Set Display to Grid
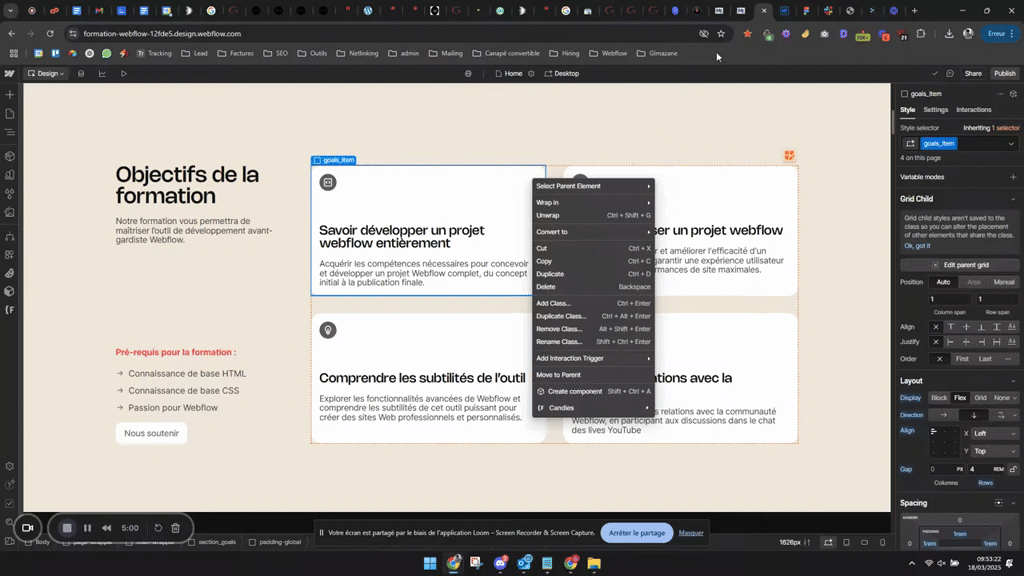 980,398
